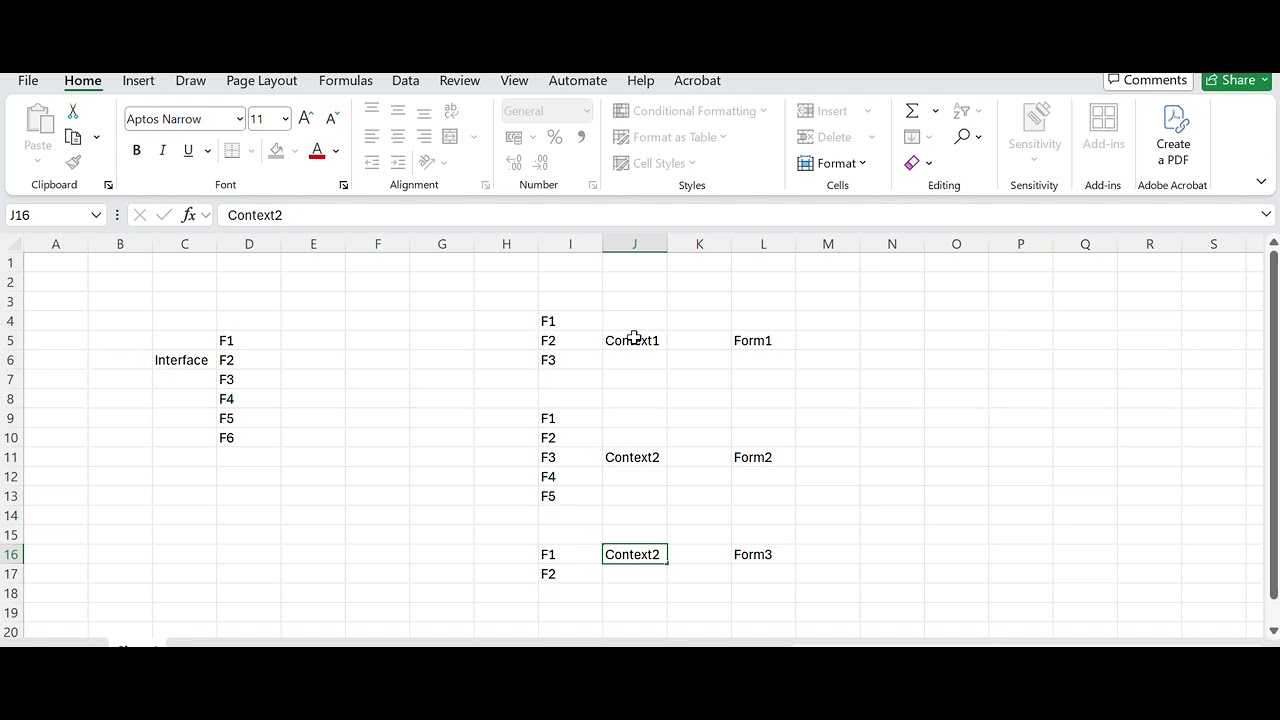
Task: Toggle Italic formatting
Action: coord(163,151)
